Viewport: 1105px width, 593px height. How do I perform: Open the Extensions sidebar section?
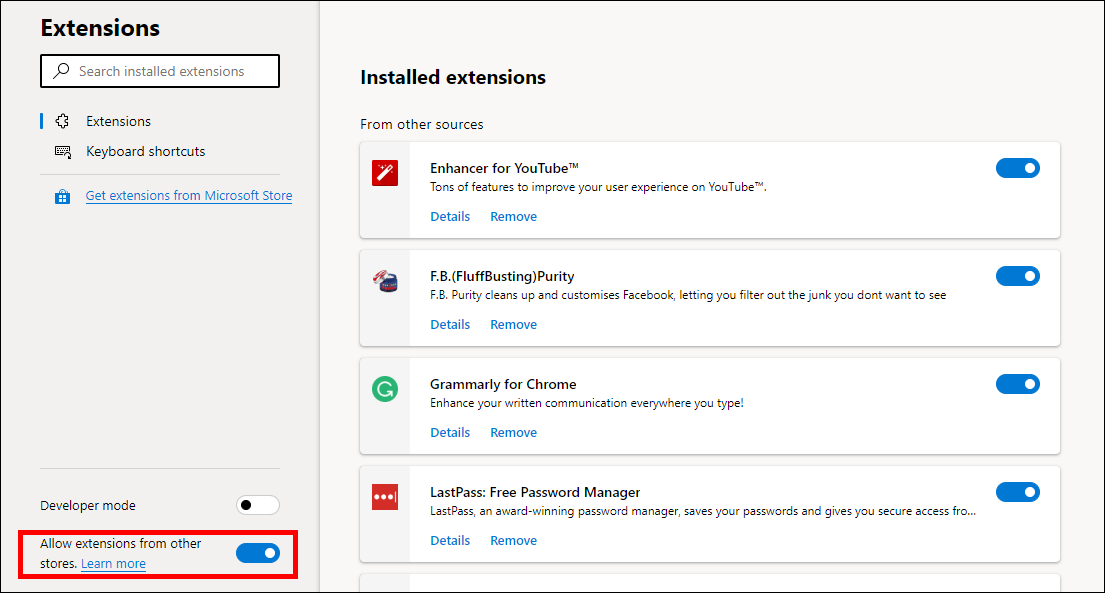[x=118, y=121]
